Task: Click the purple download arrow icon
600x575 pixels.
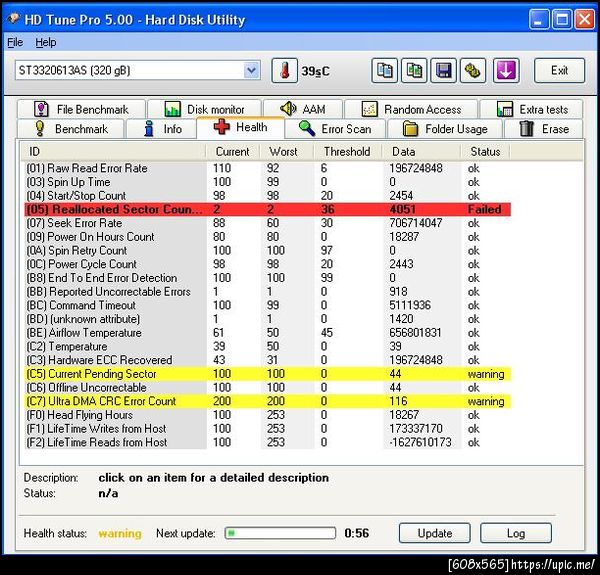Action: click(x=506, y=70)
